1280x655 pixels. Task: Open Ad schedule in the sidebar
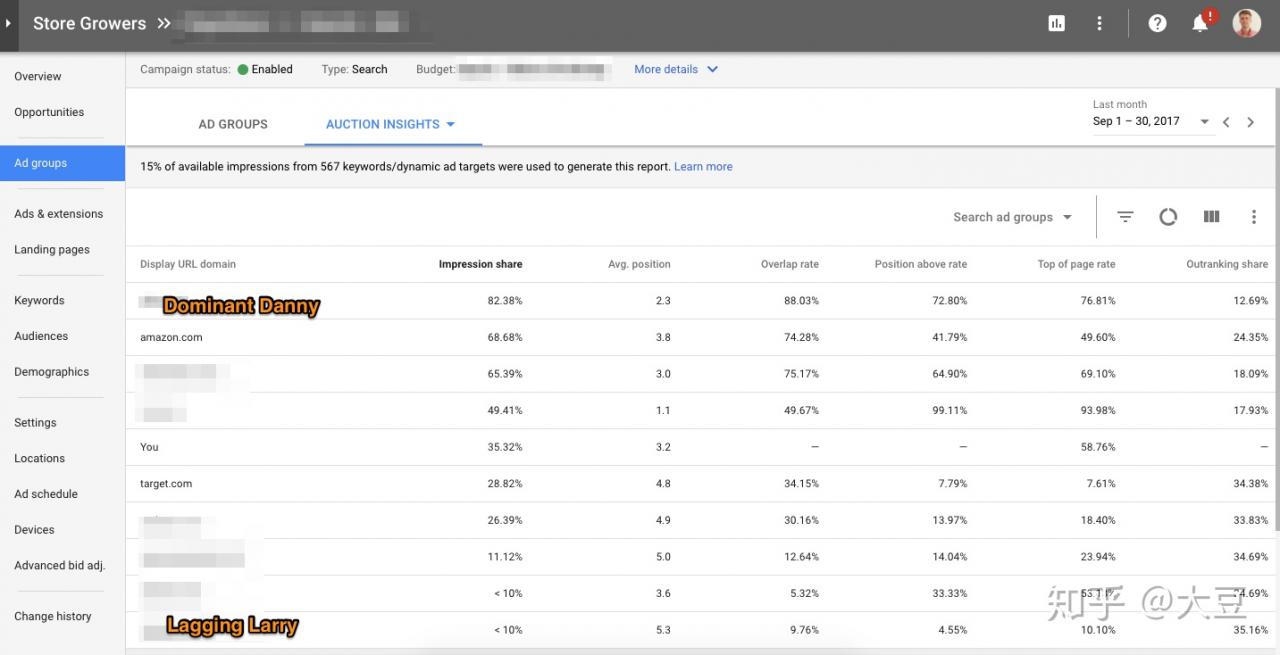[46, 494]
